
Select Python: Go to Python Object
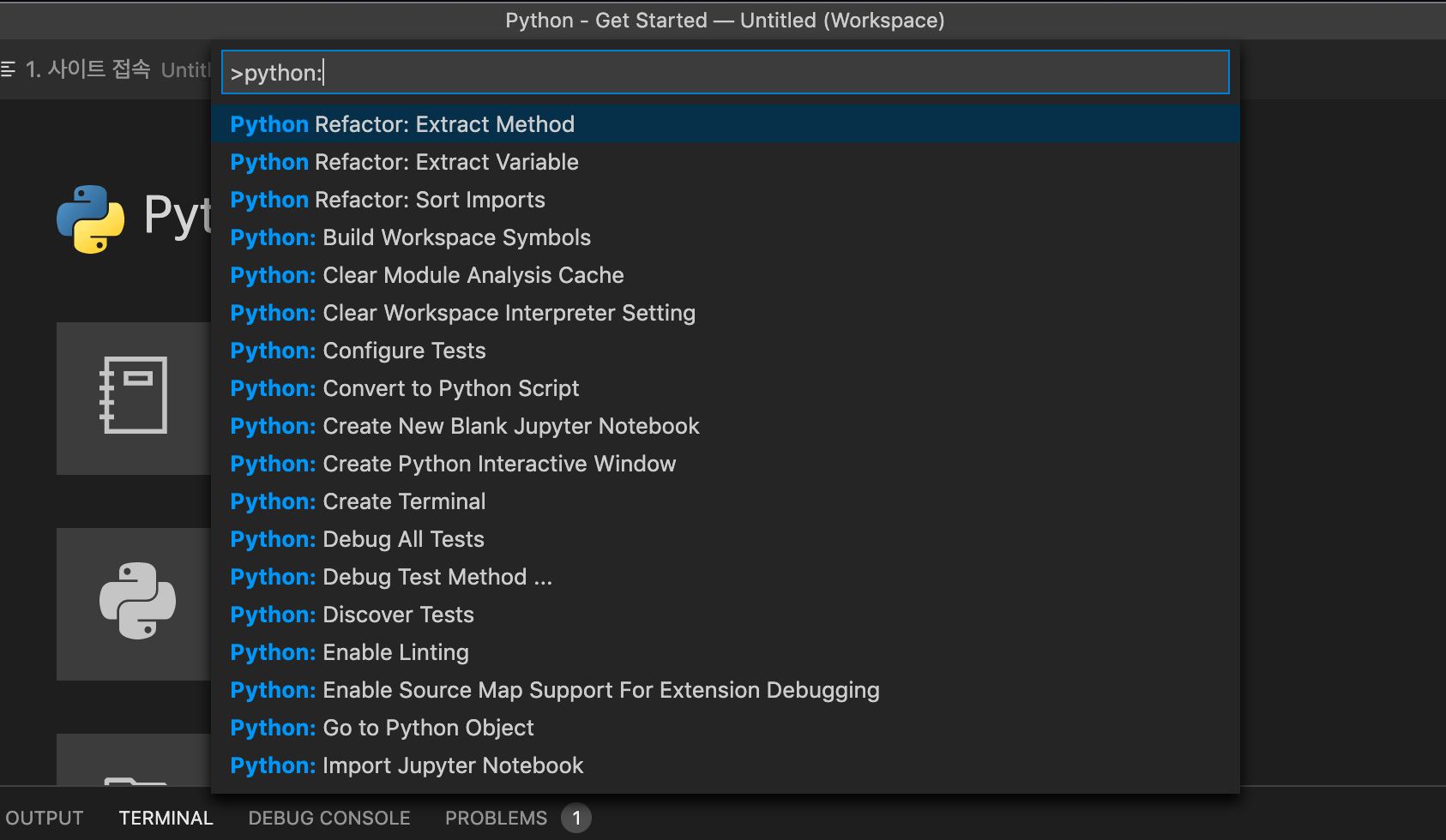(x=725, y=728)
